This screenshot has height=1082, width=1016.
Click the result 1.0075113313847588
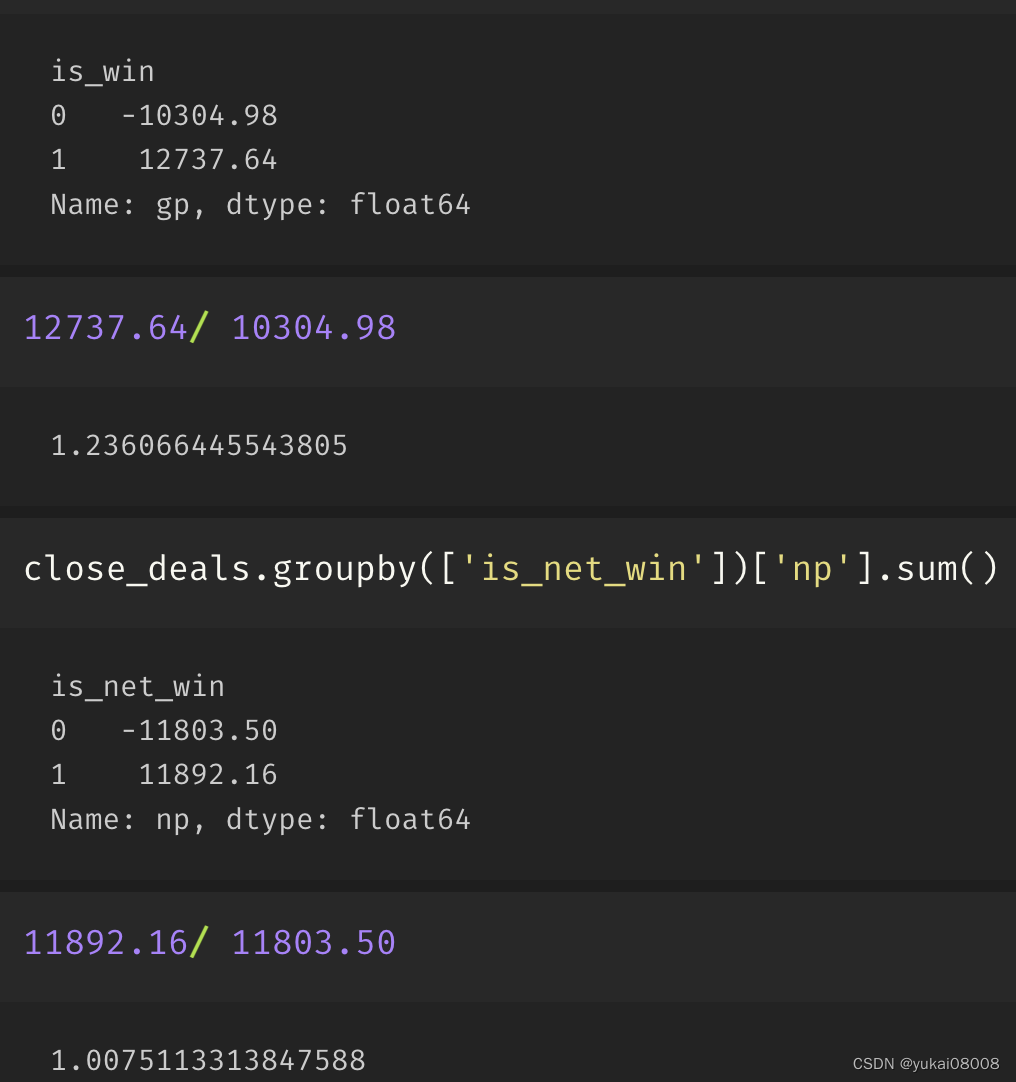tap(208, 1060)
